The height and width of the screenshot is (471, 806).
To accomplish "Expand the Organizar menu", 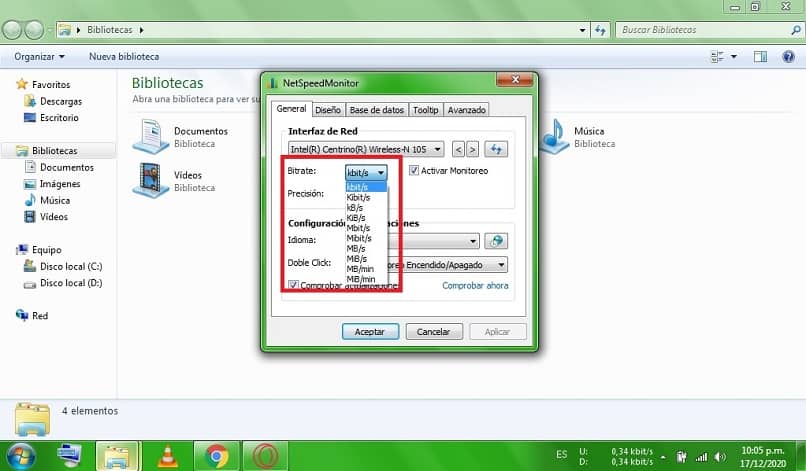I will point(40,57).
